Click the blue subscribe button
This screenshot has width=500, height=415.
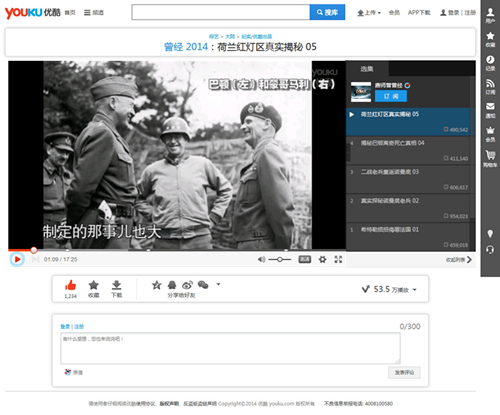point(391,96)
